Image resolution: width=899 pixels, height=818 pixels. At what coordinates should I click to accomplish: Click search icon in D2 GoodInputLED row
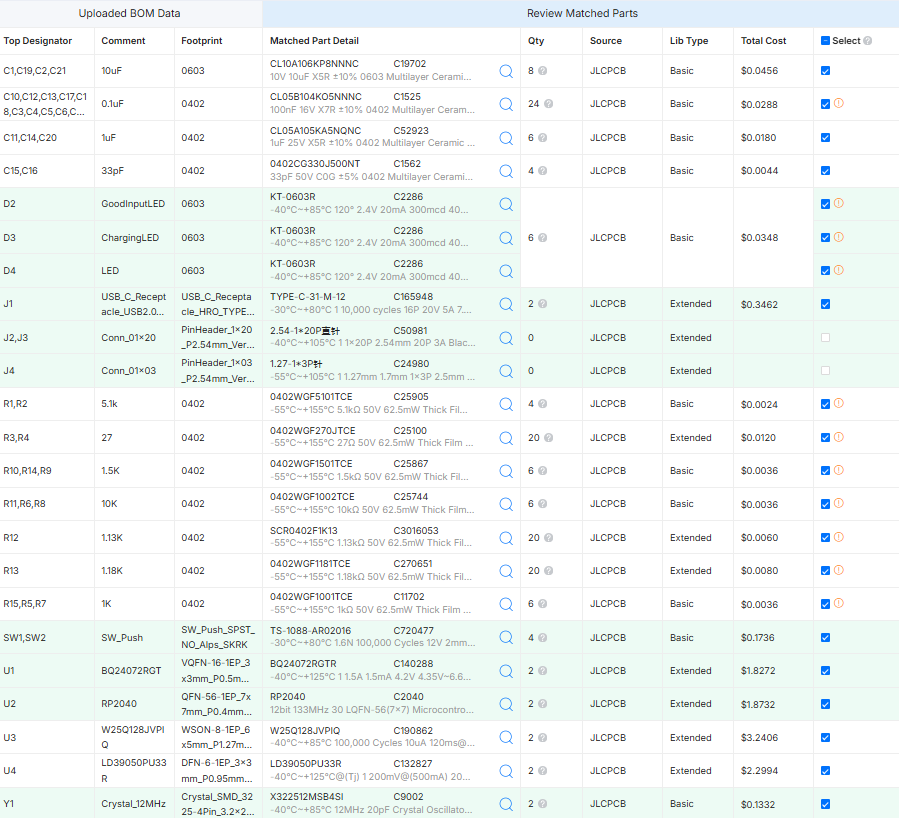click(506, 204)
